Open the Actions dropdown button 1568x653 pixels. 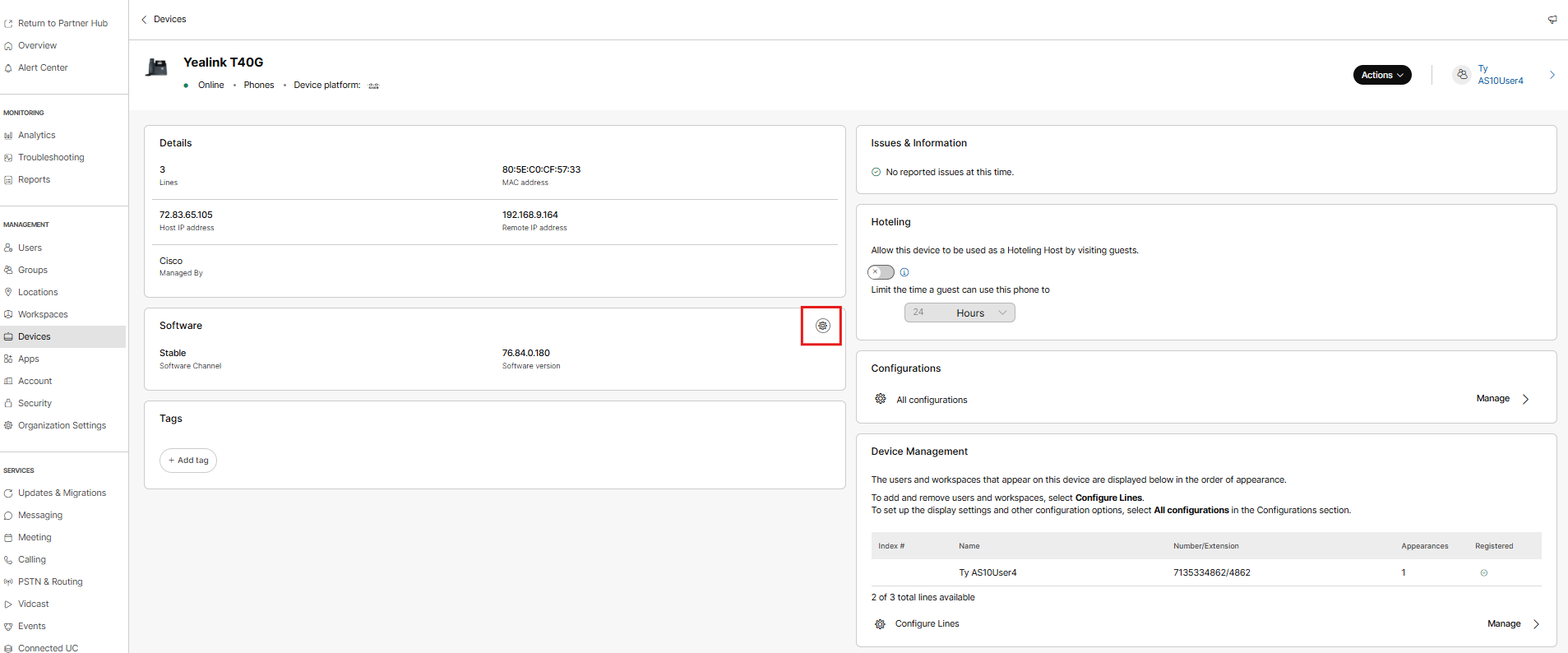pyautogui.click(x=1381, y=75)
